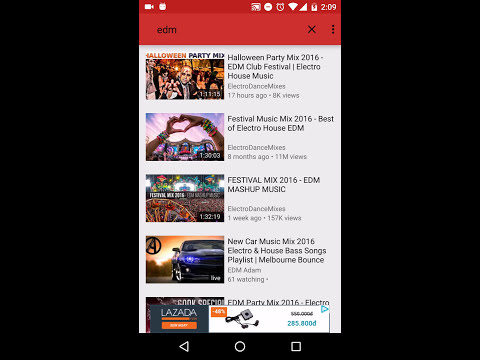The image size is (480, 360).
Task: Tap '8 months ago · 11M views' text
Action: [267, 157]
